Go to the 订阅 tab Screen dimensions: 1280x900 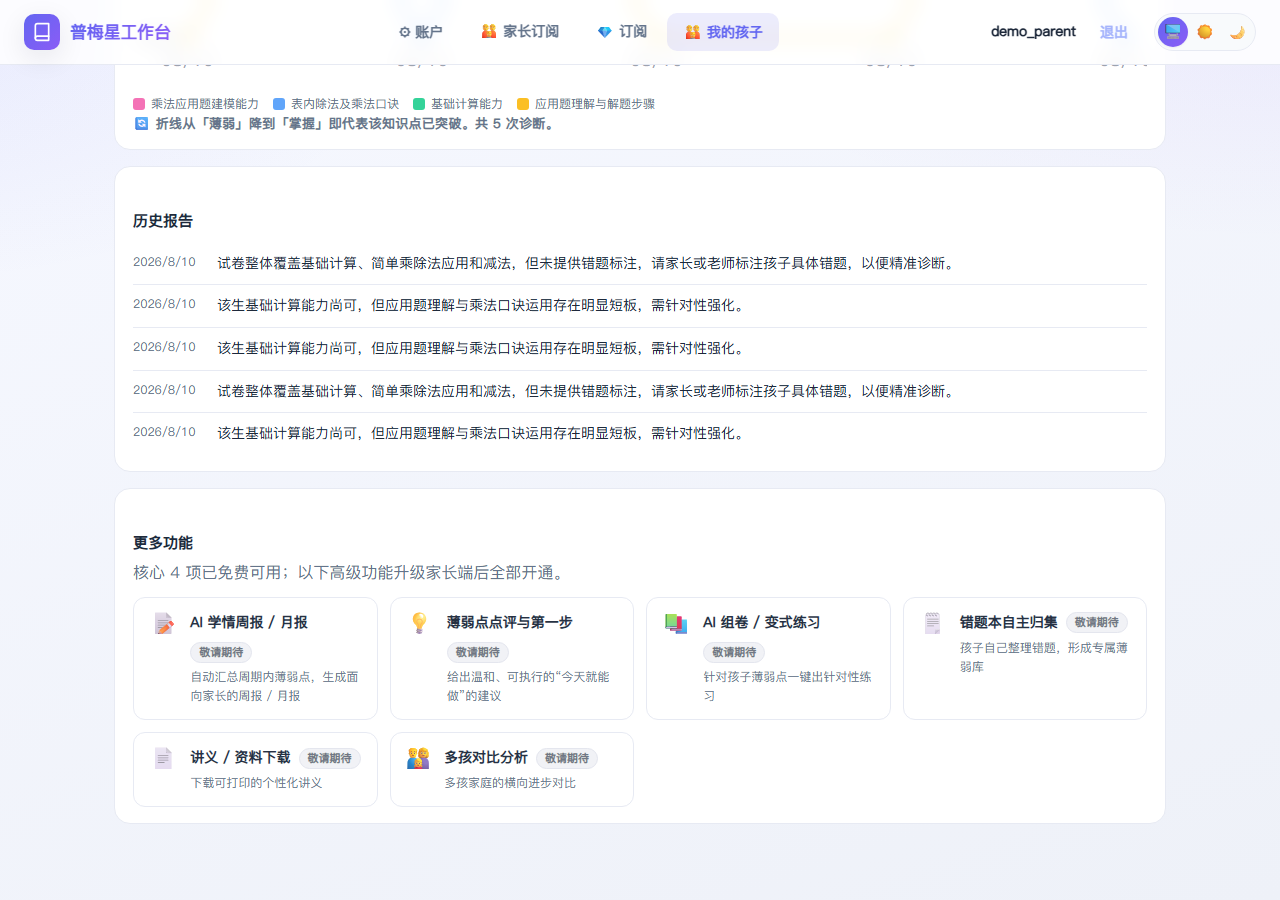click(x=622, y=32)
